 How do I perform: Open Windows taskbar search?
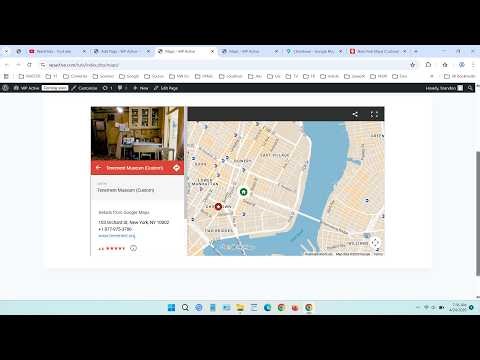click(x=185, y=308)
